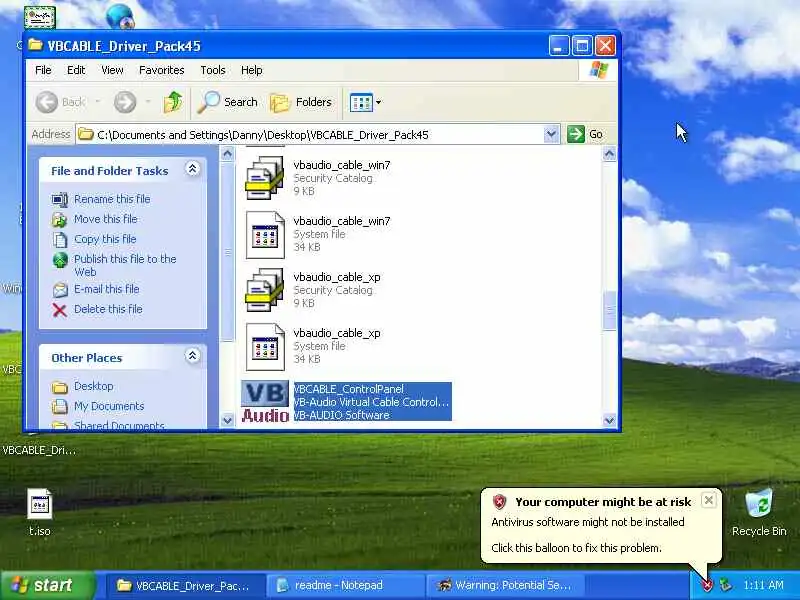Switch to Warning: Potential Security taskbar button
800x600 pixels.
point(505,585)
